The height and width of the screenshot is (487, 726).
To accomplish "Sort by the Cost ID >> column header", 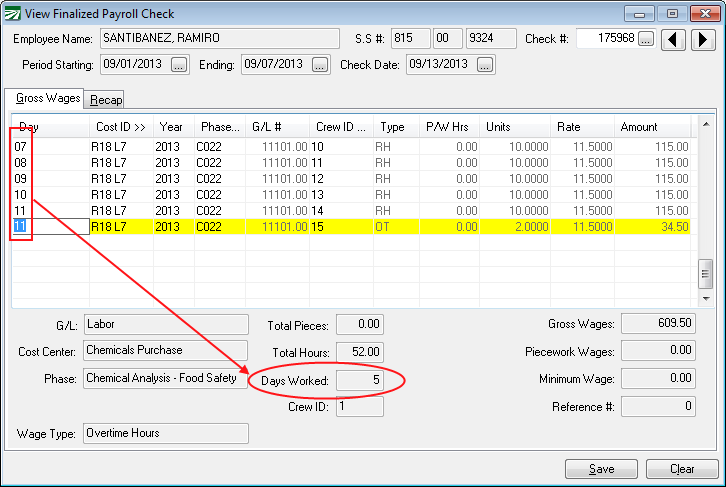I will [x=120, y=127].
